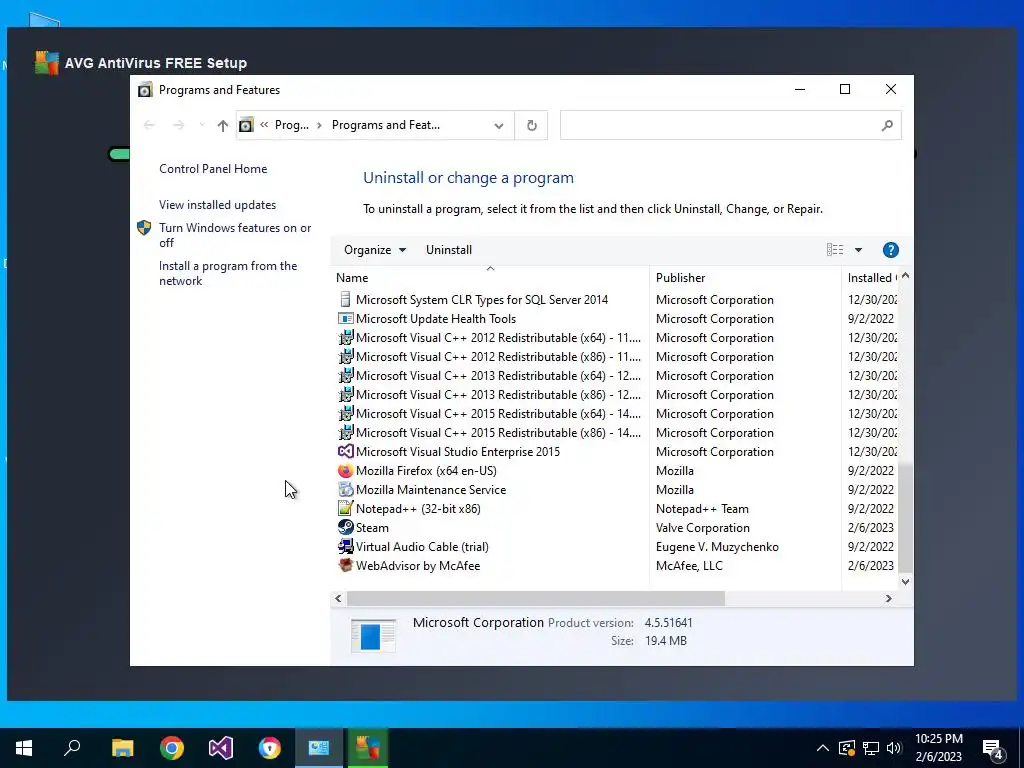
Task: Select the Notepad++ program icon
Action: coord(345,508)
